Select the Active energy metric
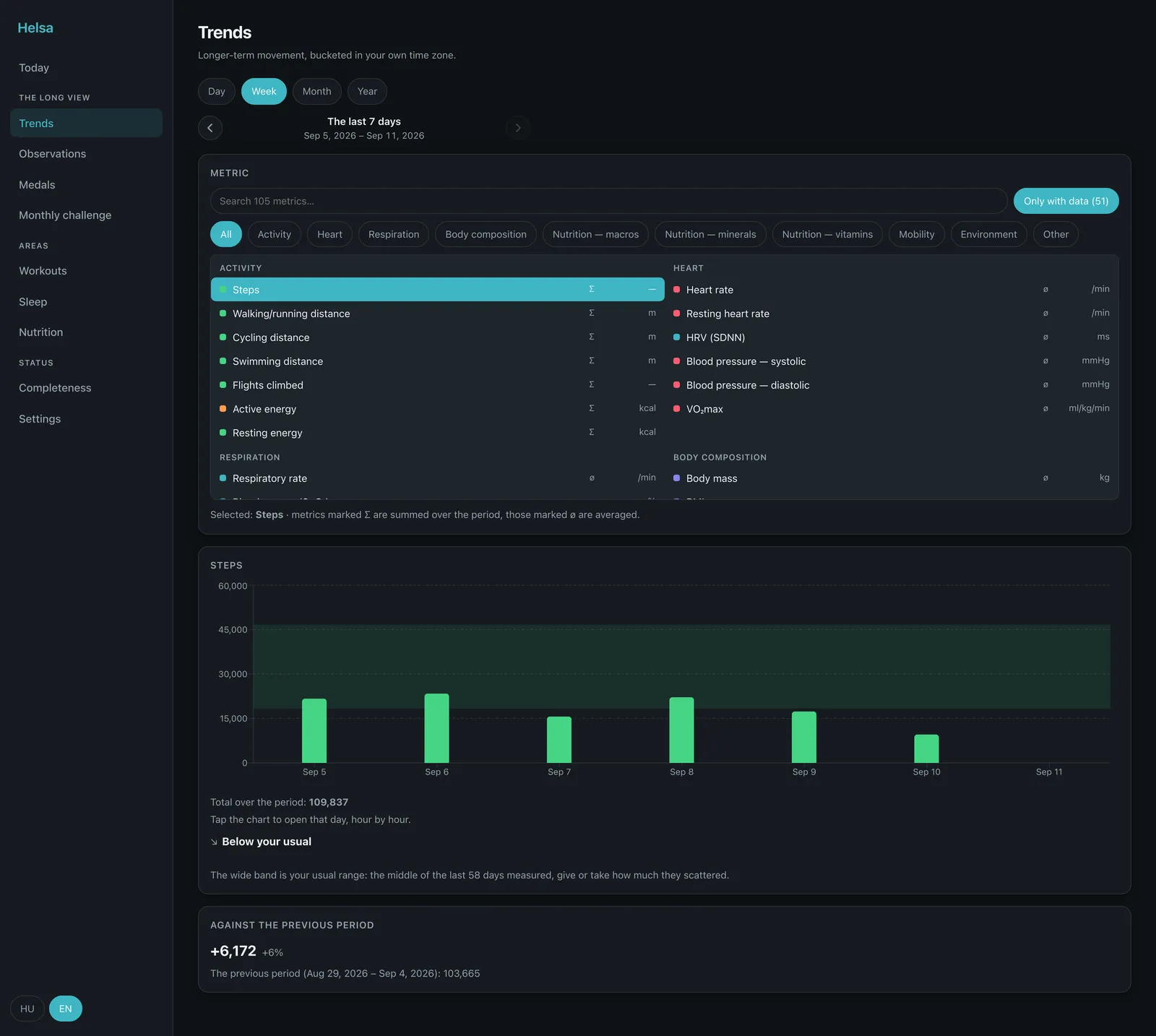 click(438, 409)
